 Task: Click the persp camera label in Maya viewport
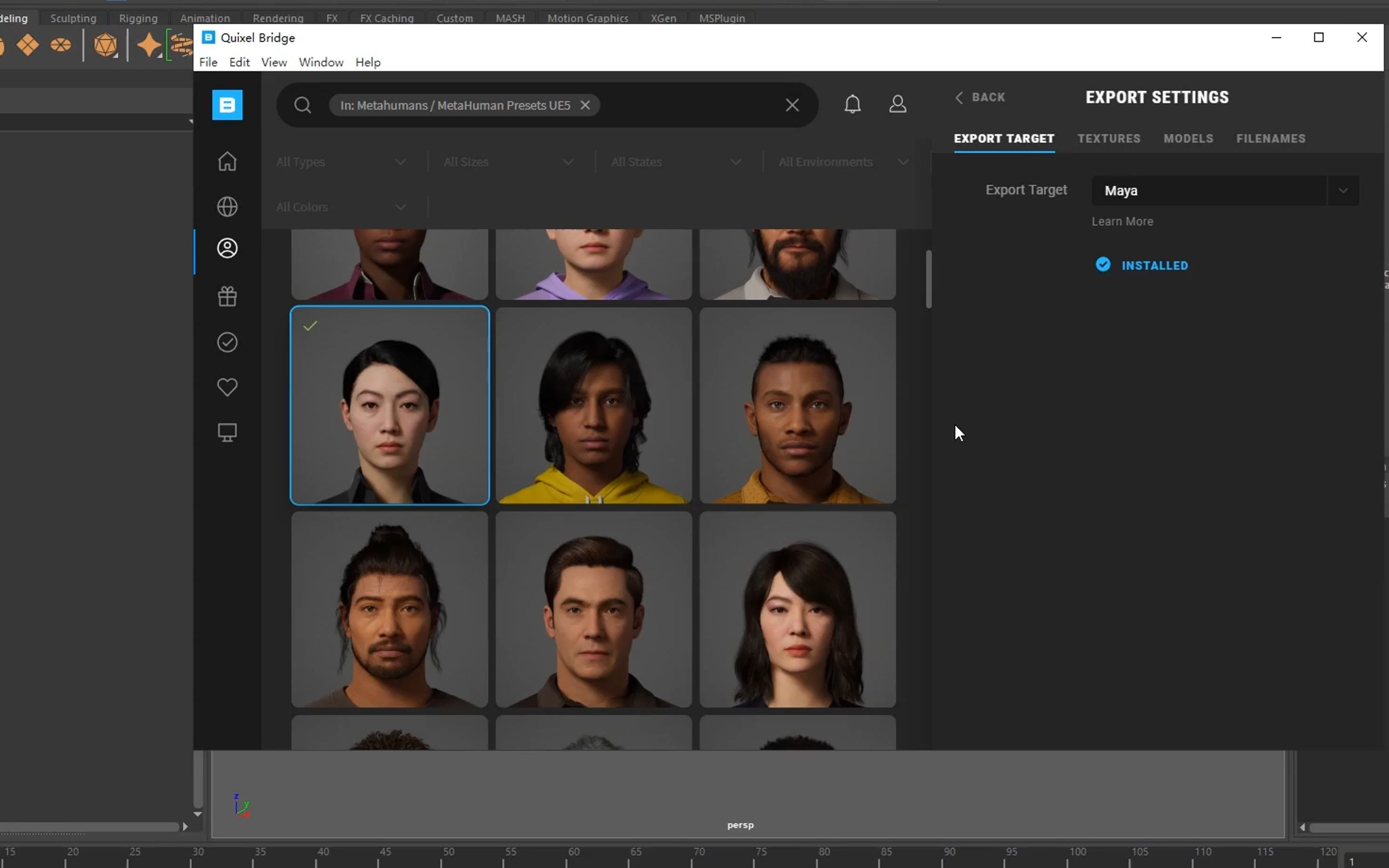coord(740,825)
